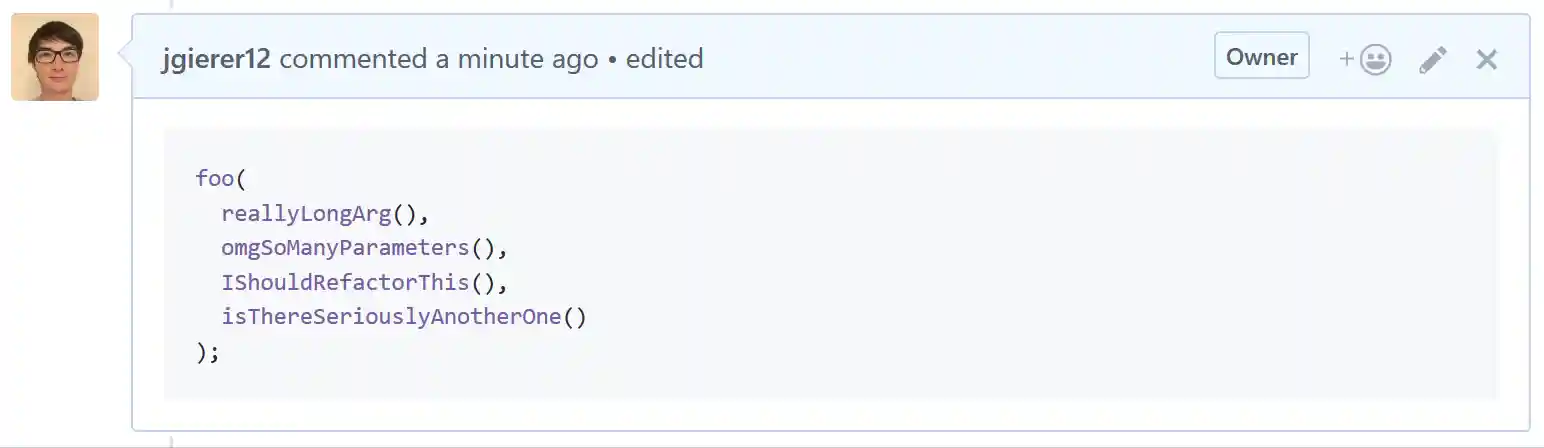Image resolution: width=1544 pixels, height=448 pixels.
Task: Click the closing ");" line of code
Action: 208,353
